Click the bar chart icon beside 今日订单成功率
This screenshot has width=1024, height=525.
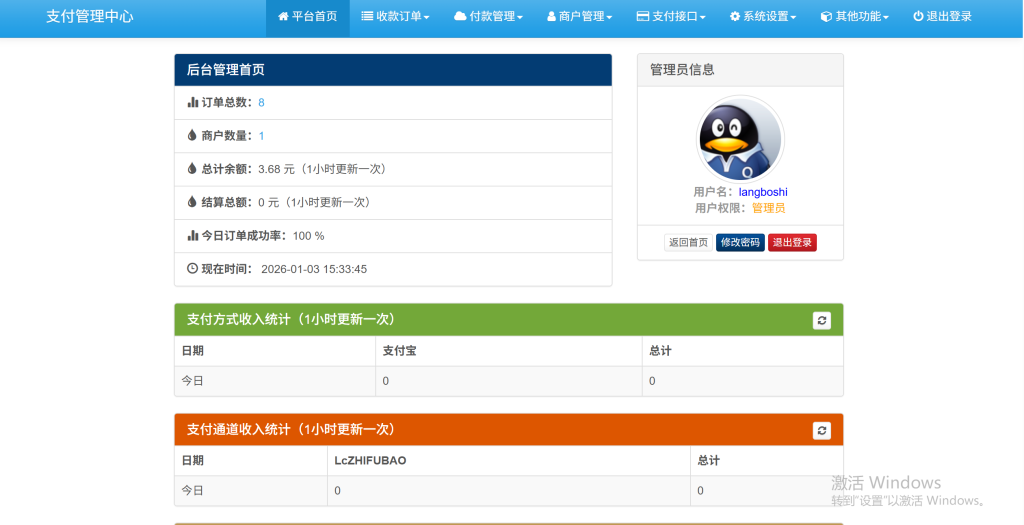click(193, 235)
